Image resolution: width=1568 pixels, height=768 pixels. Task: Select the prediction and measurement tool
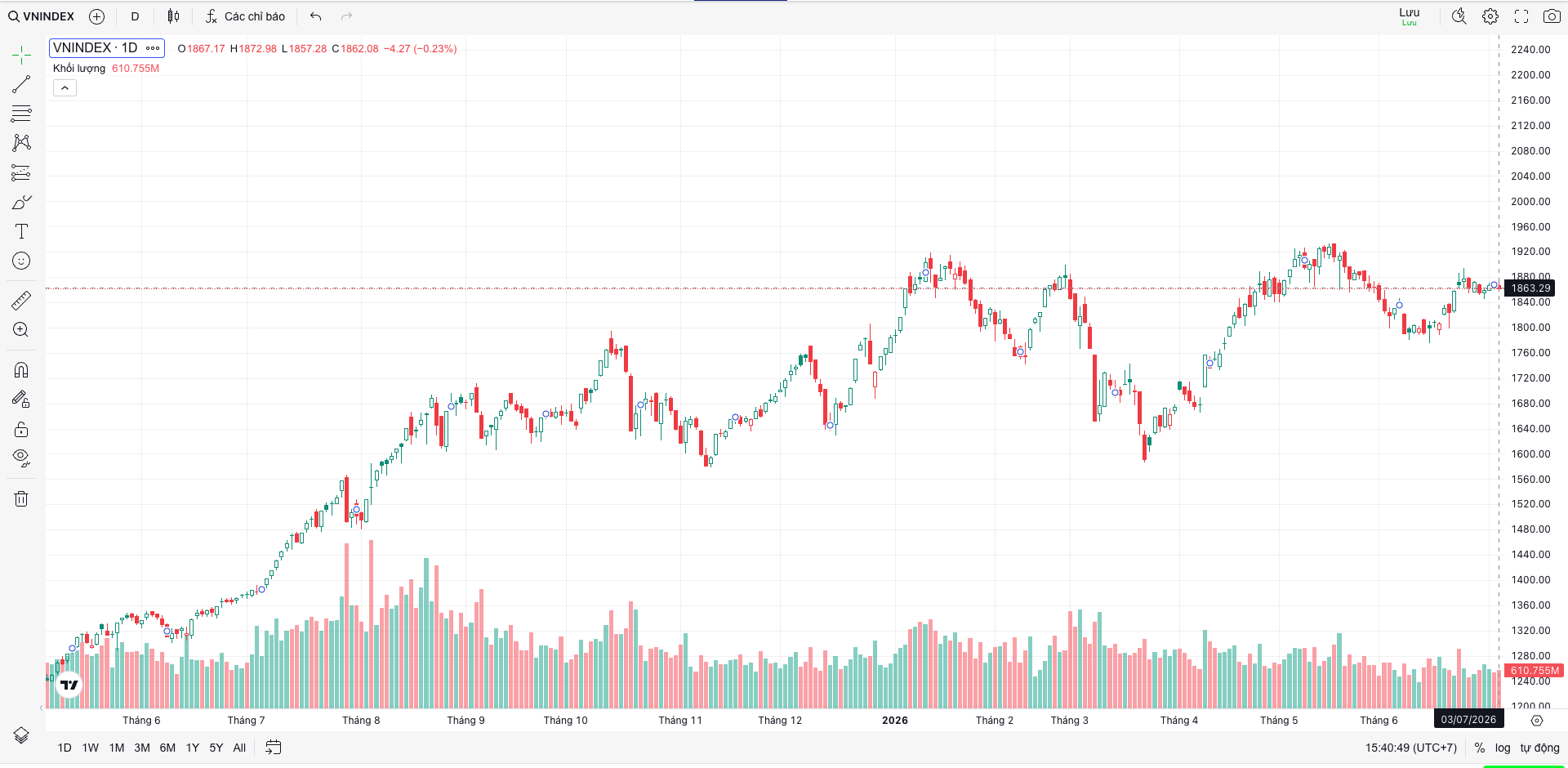21,172
